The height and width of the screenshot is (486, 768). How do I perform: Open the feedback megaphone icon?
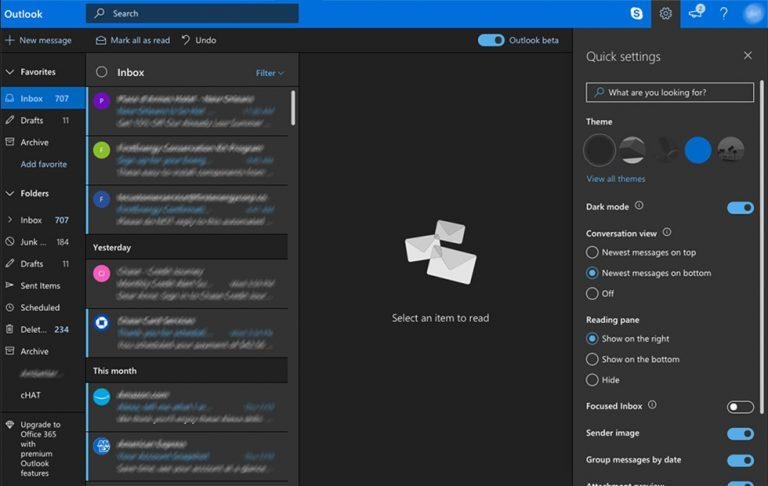click(696, 12)
